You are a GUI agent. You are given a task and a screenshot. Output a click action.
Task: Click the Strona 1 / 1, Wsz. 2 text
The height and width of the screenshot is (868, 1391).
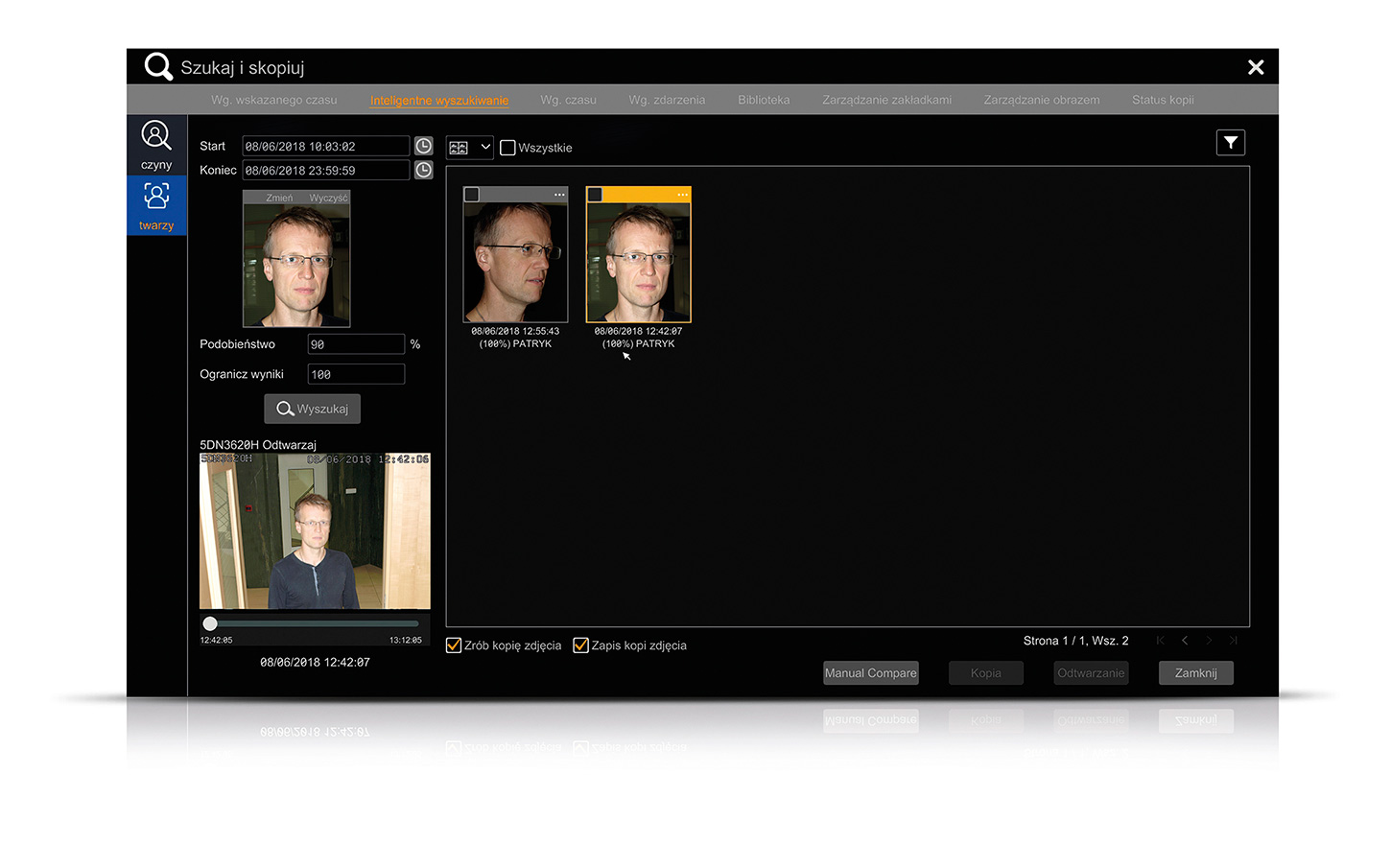click(x=1075, y=641)
